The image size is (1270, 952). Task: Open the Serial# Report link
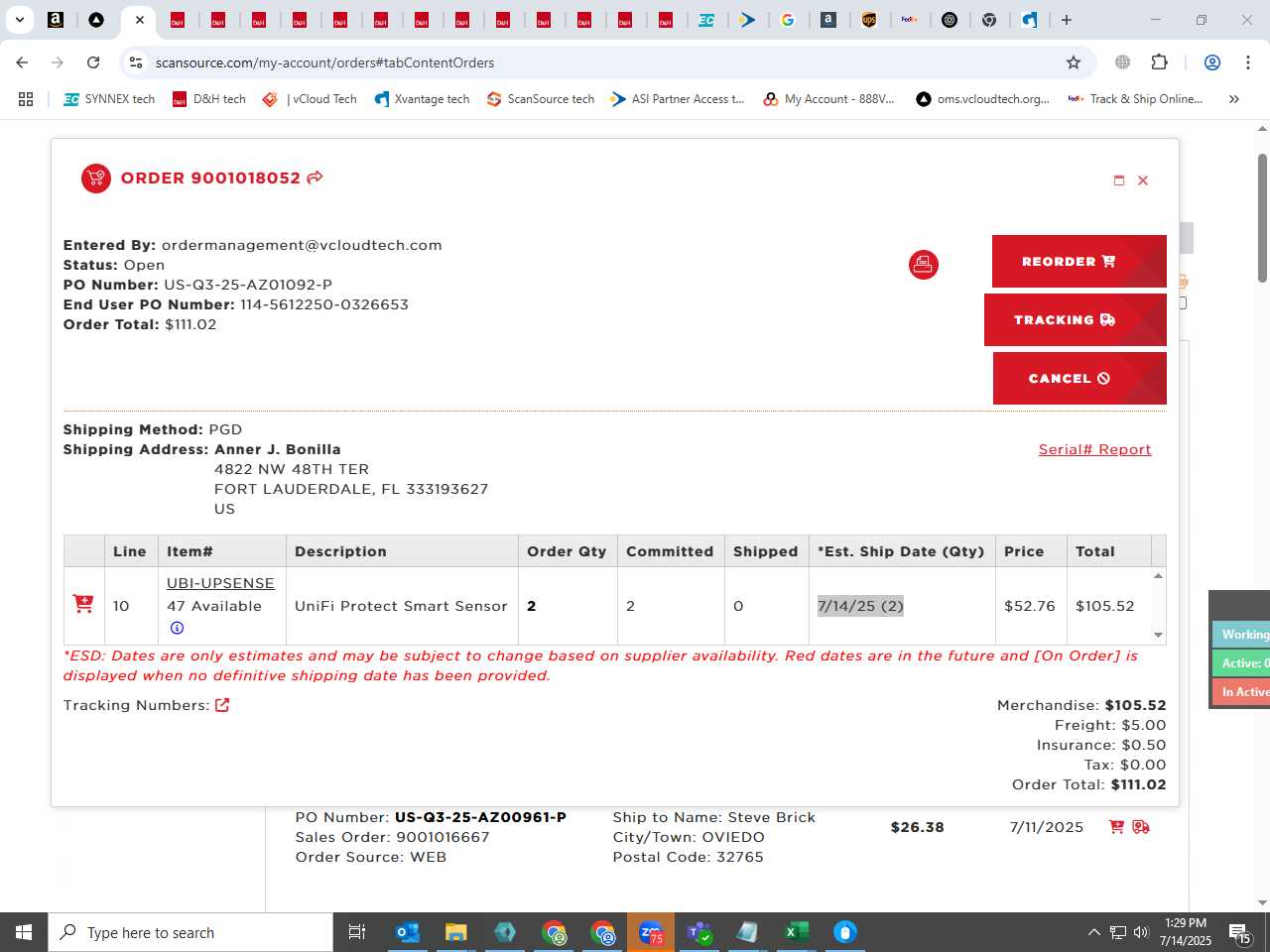click(1094, 449)
